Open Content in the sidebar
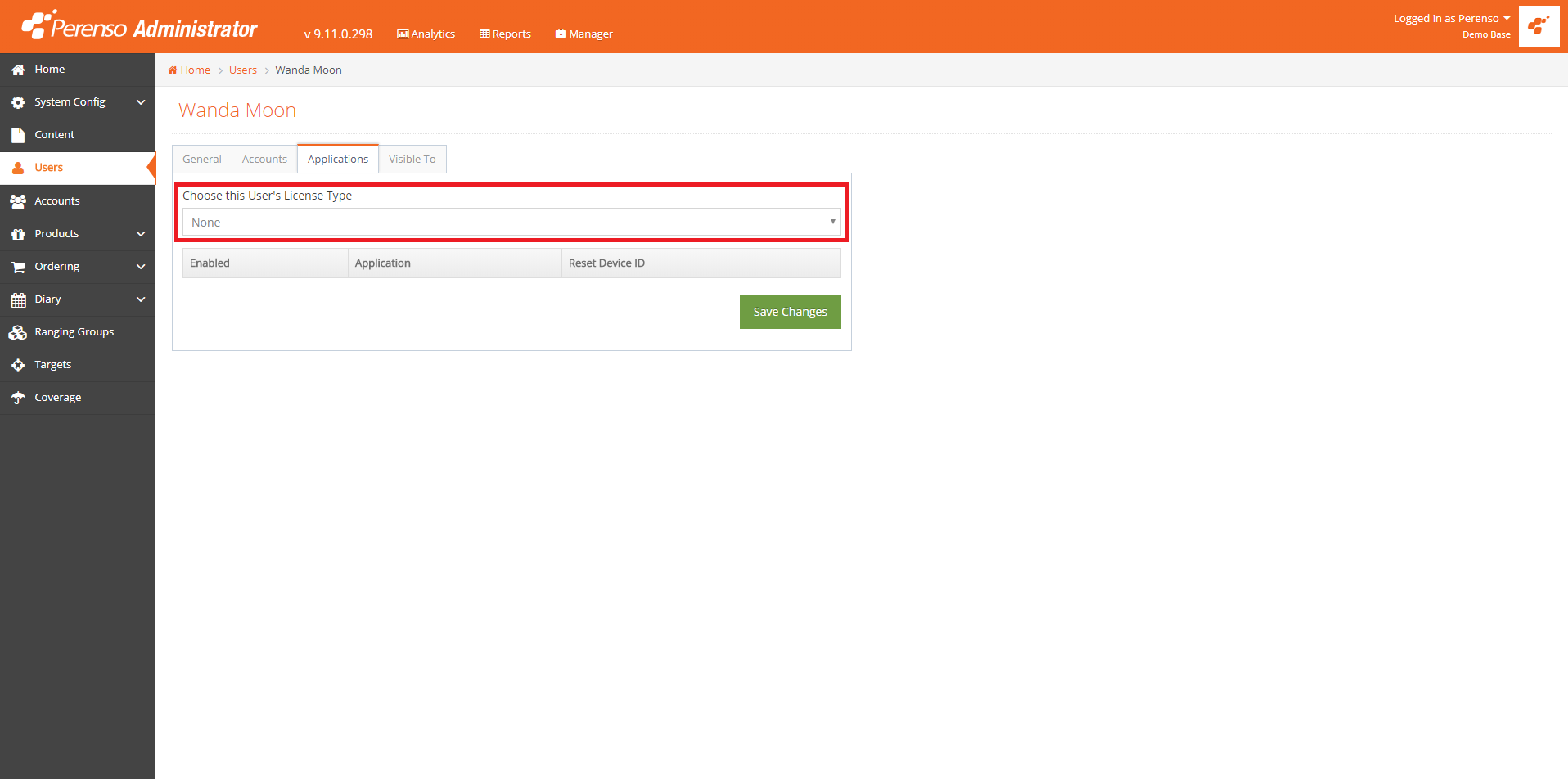Image resolution: width=1568 pixels, height=779 pixels. (x=77, y=135)
